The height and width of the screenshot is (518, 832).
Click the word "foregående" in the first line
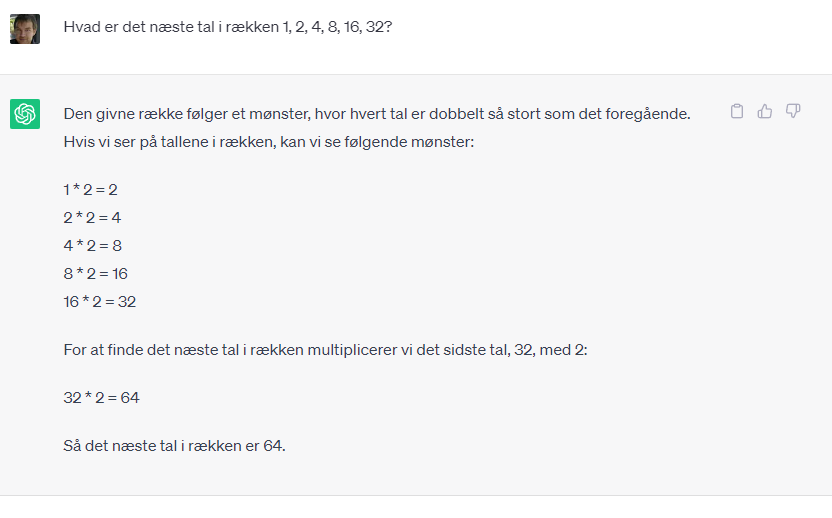tap(649, 114)
